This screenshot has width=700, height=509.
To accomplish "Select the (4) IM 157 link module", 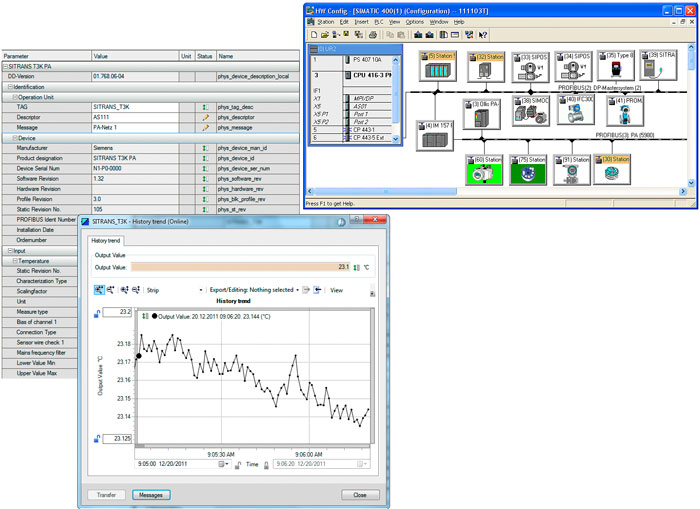I will [435, 135].
